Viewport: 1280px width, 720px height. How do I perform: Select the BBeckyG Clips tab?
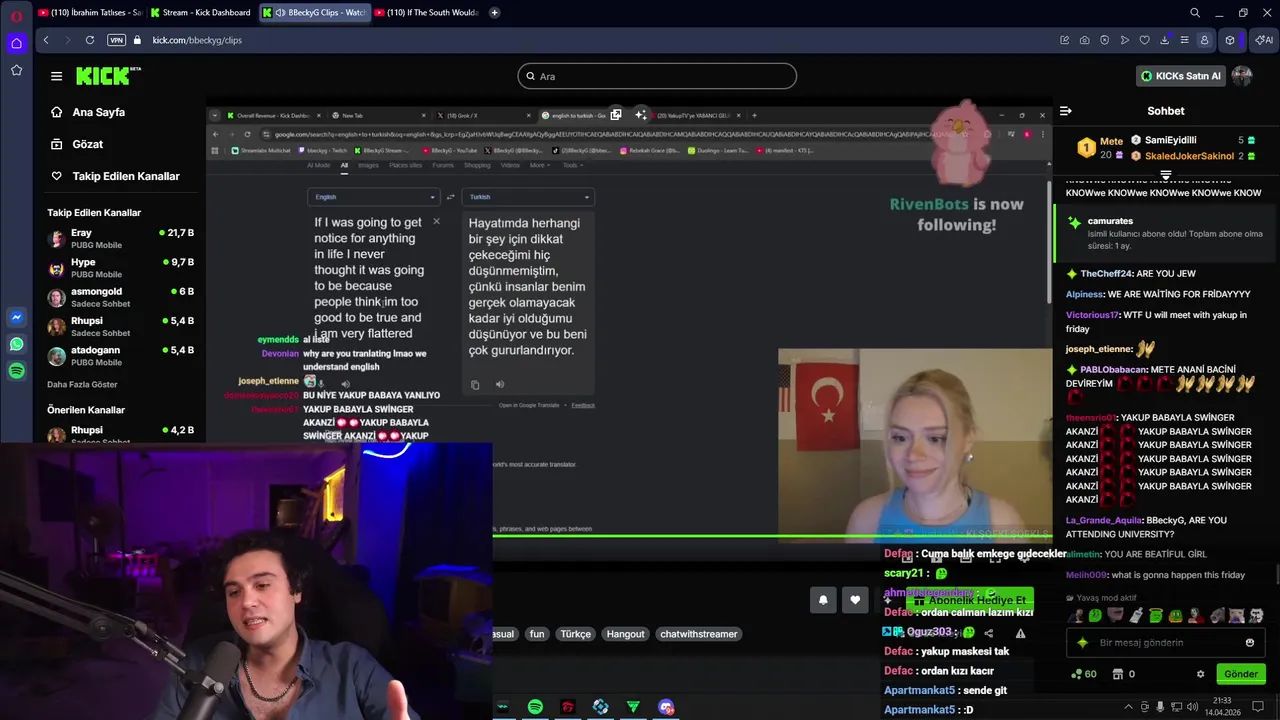[313, 13]
